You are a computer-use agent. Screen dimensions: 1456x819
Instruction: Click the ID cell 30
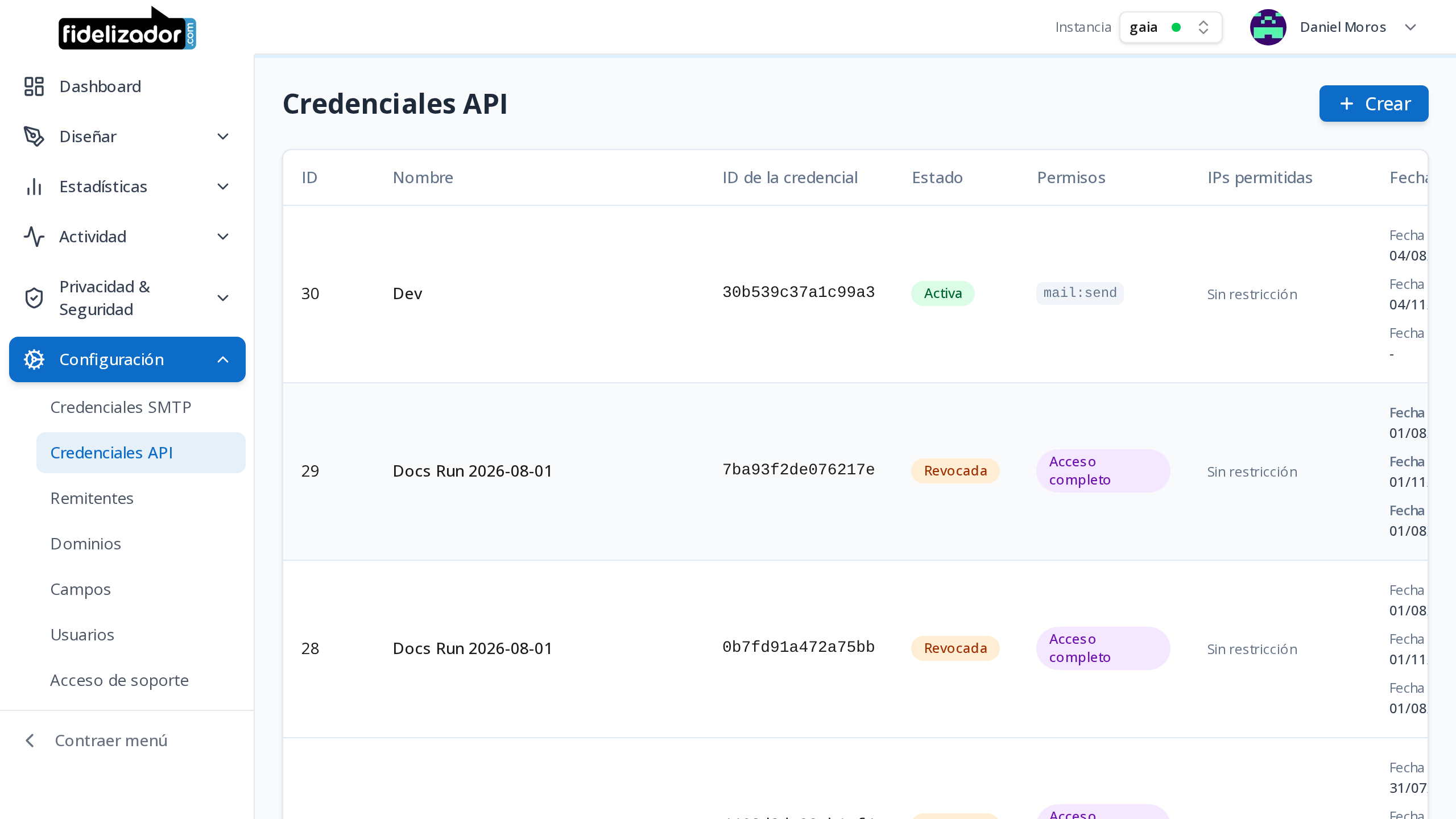tap(310, 293)
